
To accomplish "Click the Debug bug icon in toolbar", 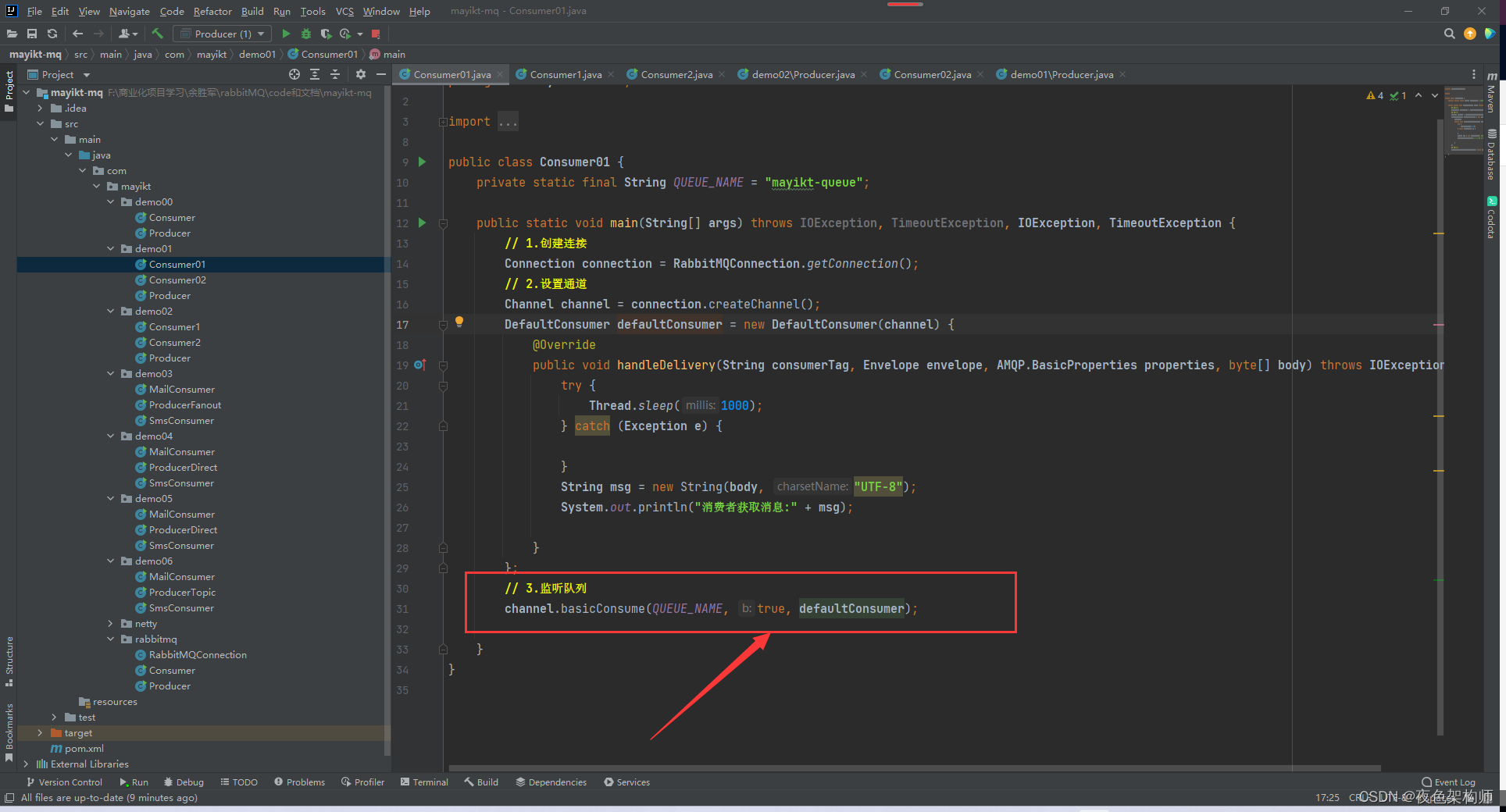I will pyautogui.click(x=306, y=34).
